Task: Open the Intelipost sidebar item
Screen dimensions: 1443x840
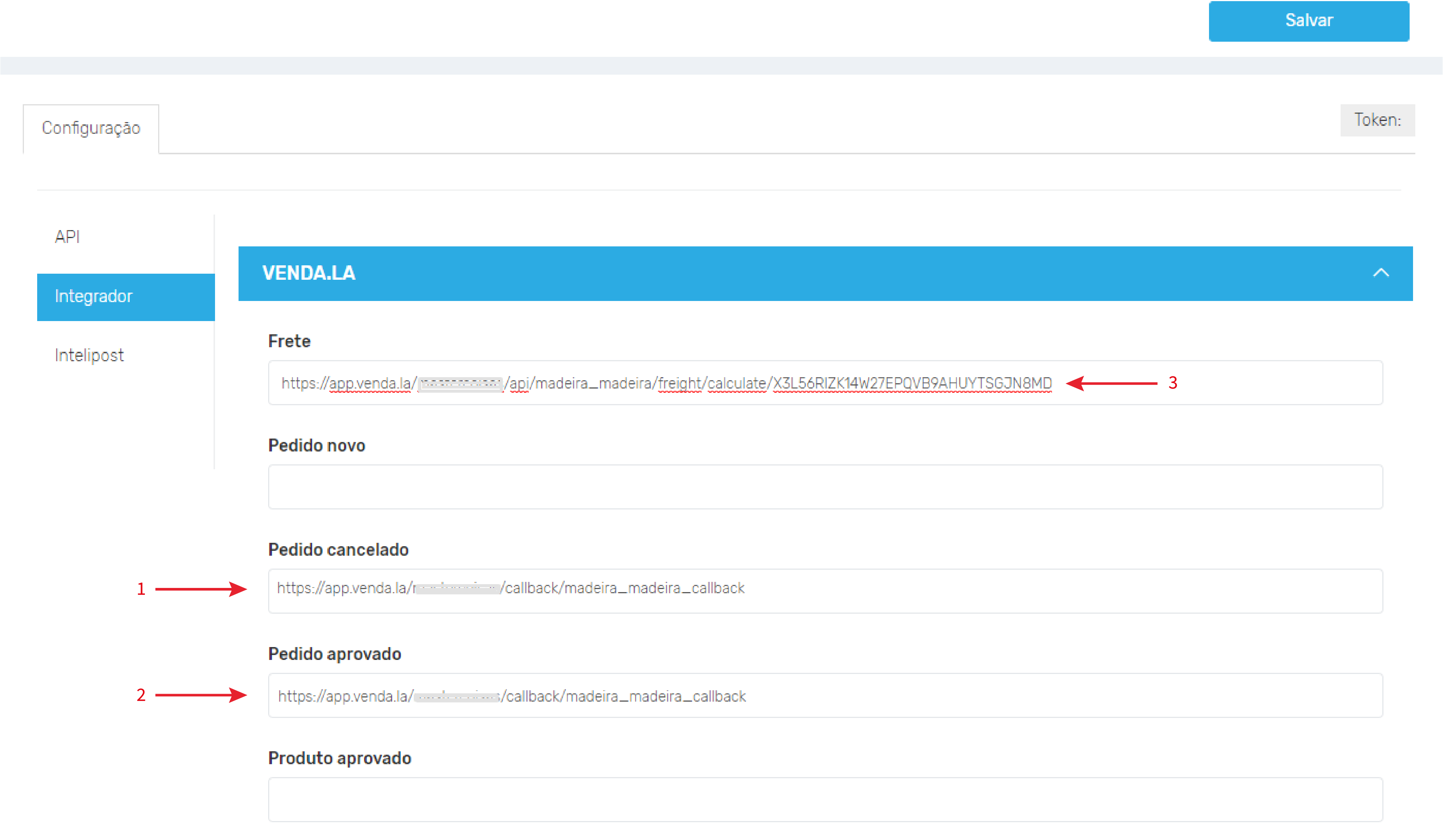Action: (x=90, y=355)
